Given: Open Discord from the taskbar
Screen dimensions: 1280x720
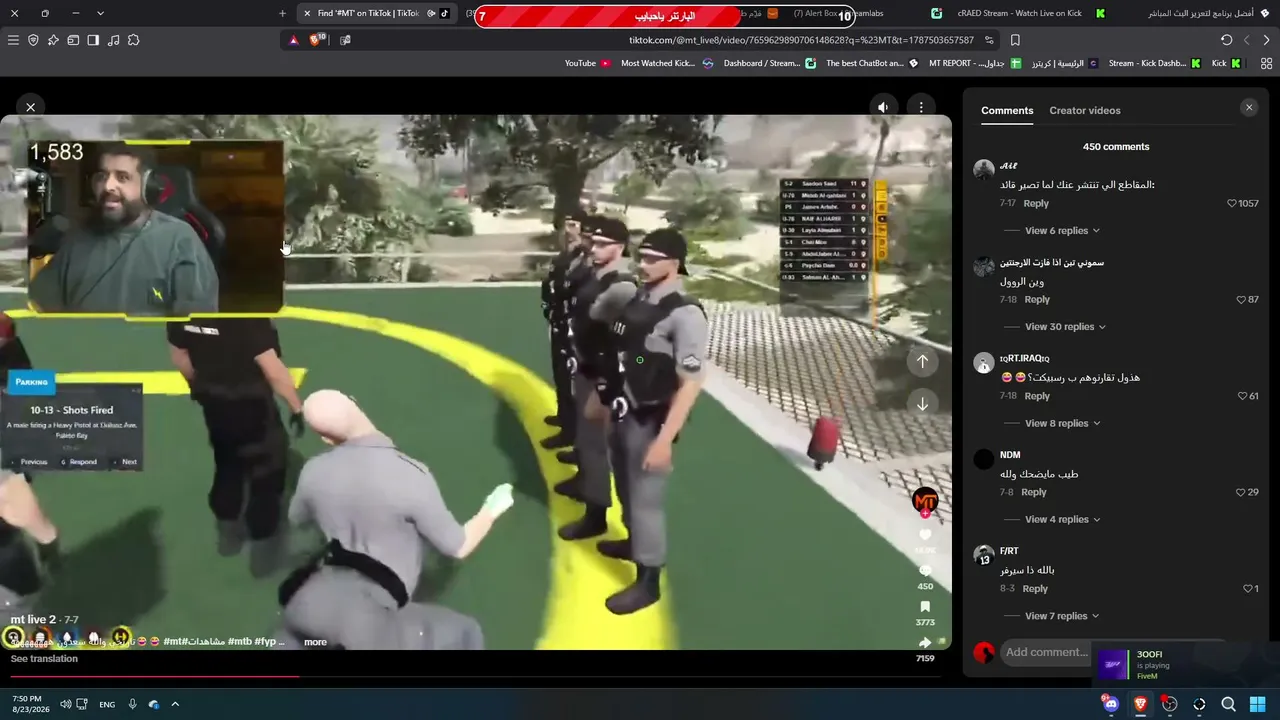Looking at the screenshot, I should point(1110,704).
